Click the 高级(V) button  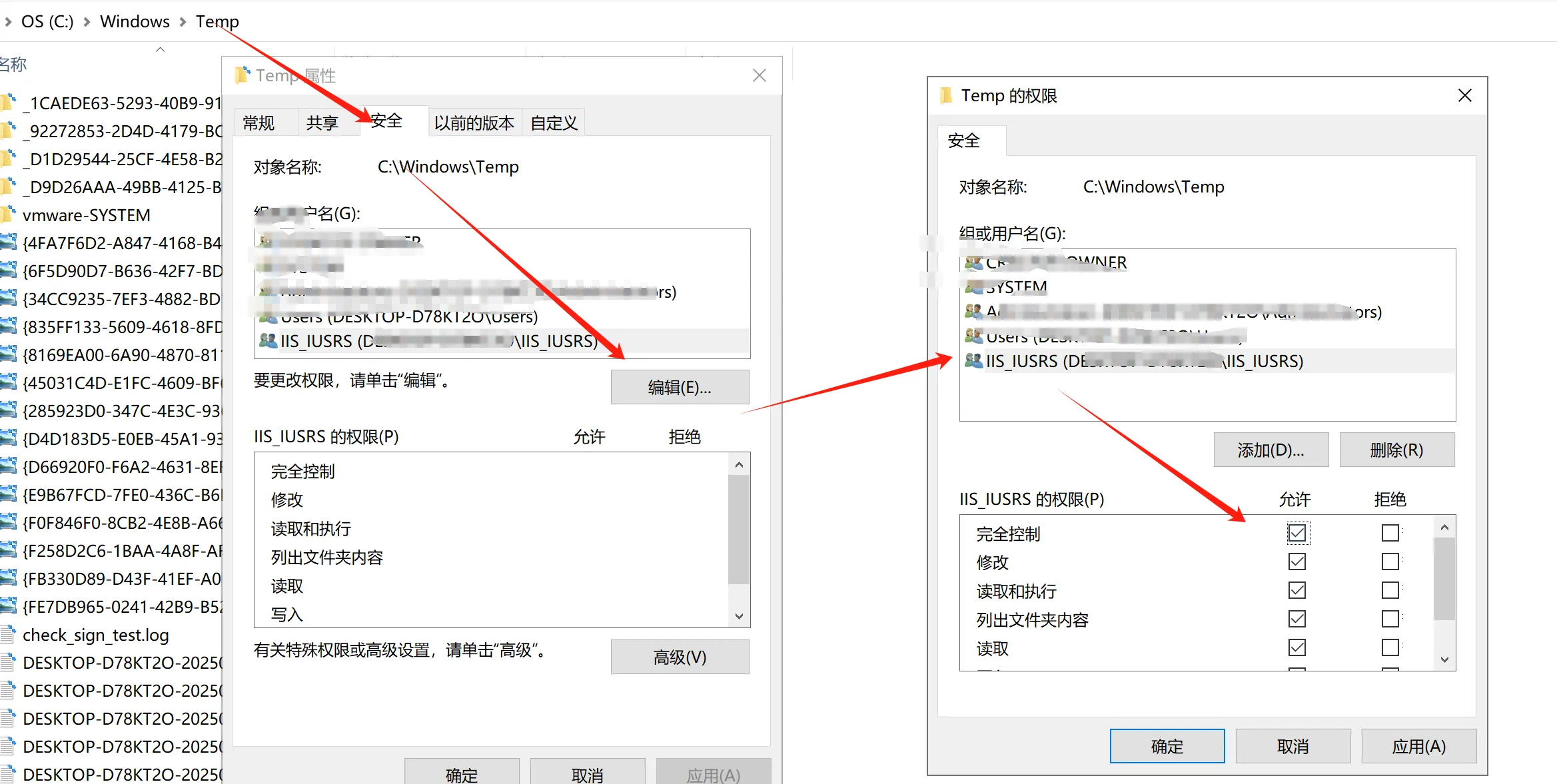click(x=680, y=657)
